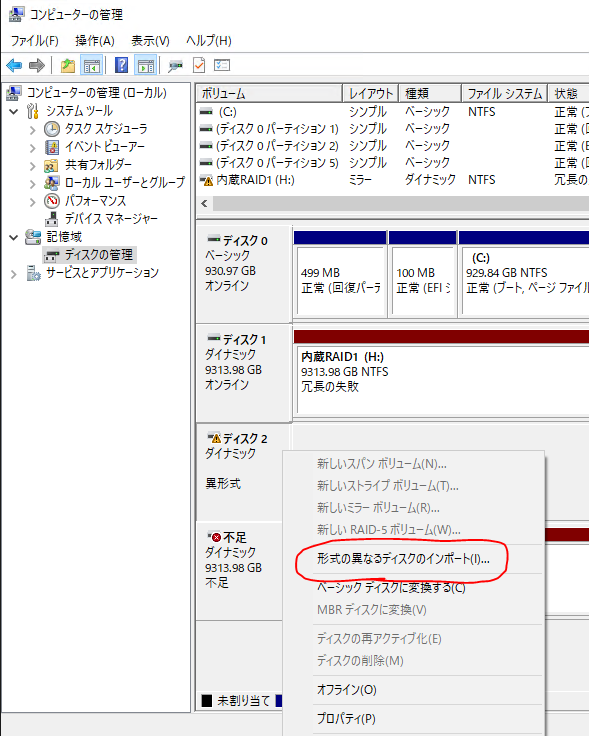Click the Back arrow toolbar icon
Screen dimensions: 589x736
point(14,65)
